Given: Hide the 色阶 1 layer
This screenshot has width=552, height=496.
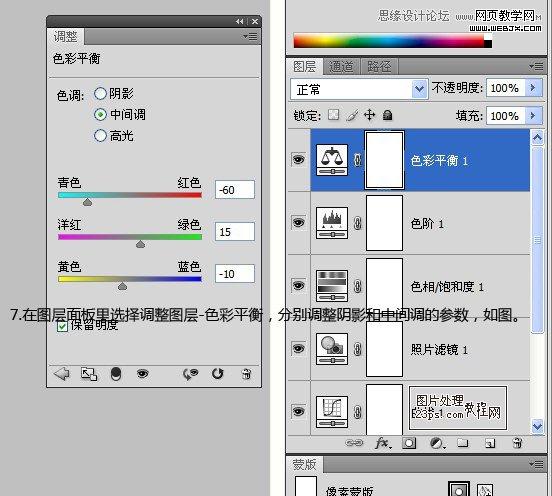Looking at the screenshot, I should point(299,222).
